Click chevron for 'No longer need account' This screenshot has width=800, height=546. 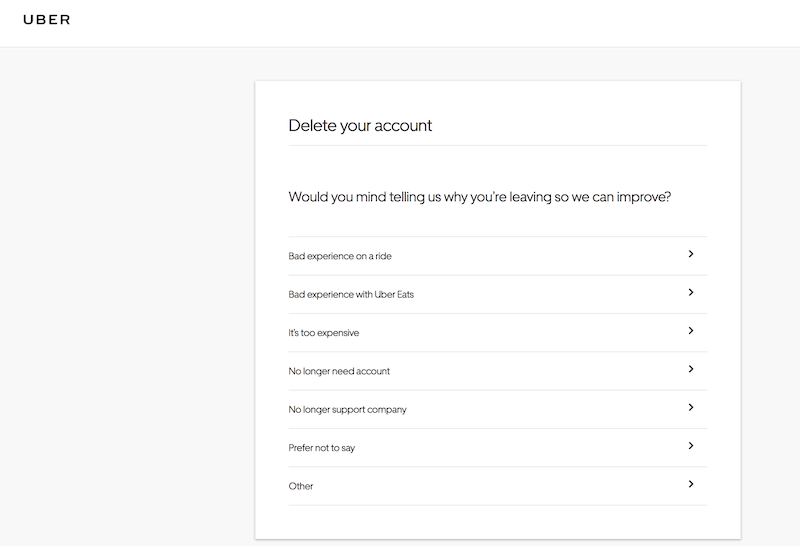pyautogui.click(x=691, y=369)
